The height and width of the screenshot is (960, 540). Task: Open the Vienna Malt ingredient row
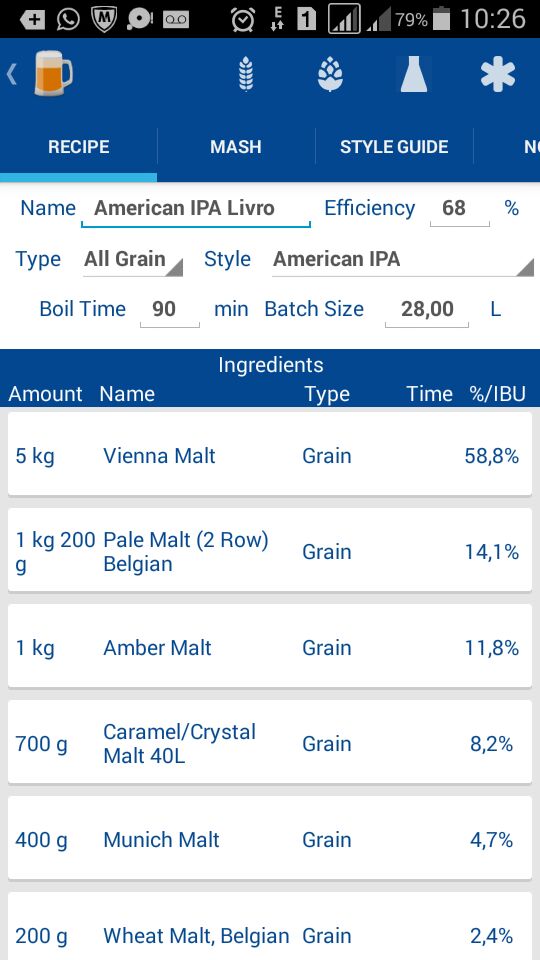pyautogui.click(x=270, y=454)
